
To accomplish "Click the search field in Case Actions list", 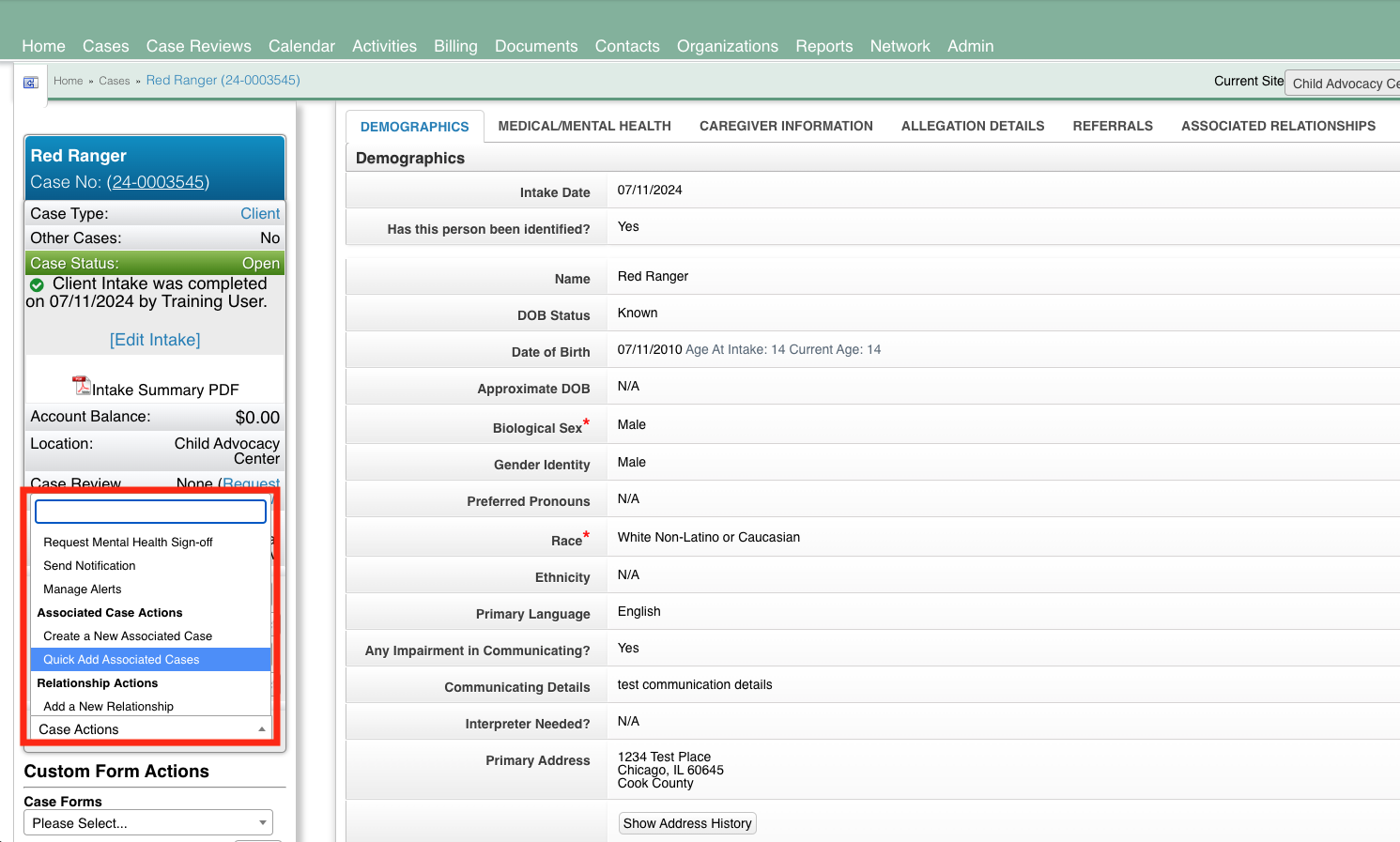I will [151, 512].
